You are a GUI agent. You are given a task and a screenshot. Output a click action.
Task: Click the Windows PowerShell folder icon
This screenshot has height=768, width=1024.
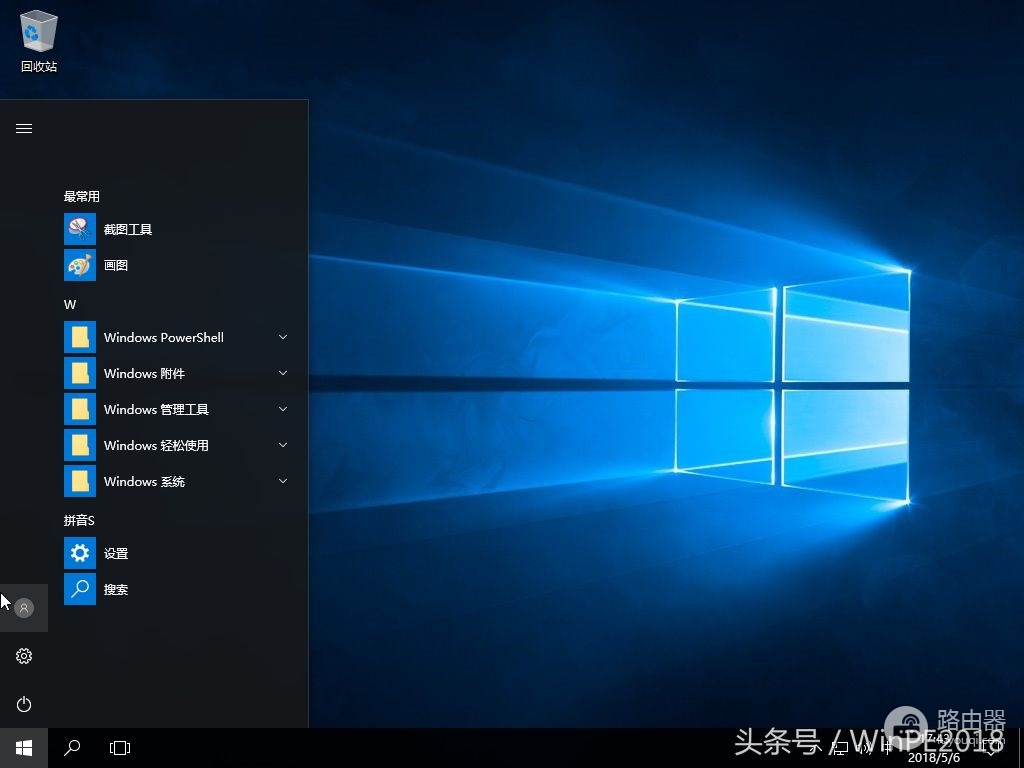[80, 337]
